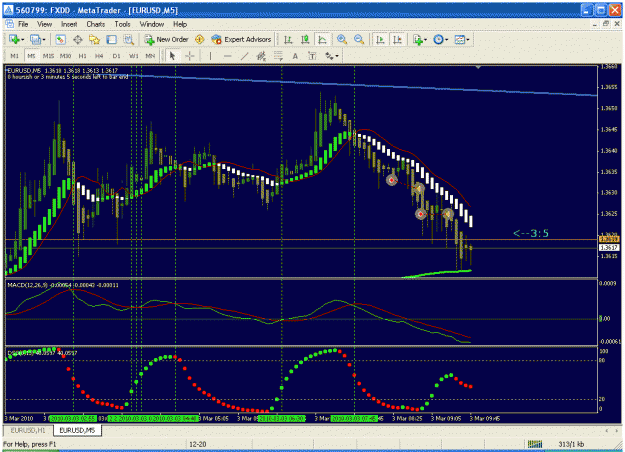Select the D1 timeframe button
Viewport: 625px width, 452px height.
coord(116,56)
